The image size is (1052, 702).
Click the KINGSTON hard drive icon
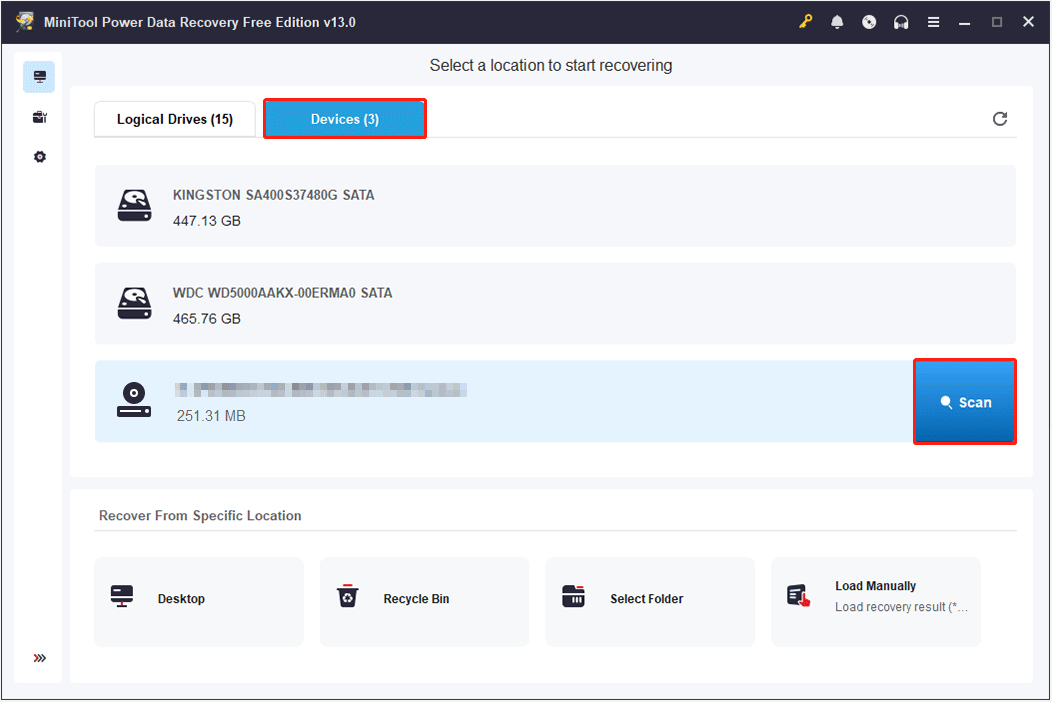pos(134,205)
